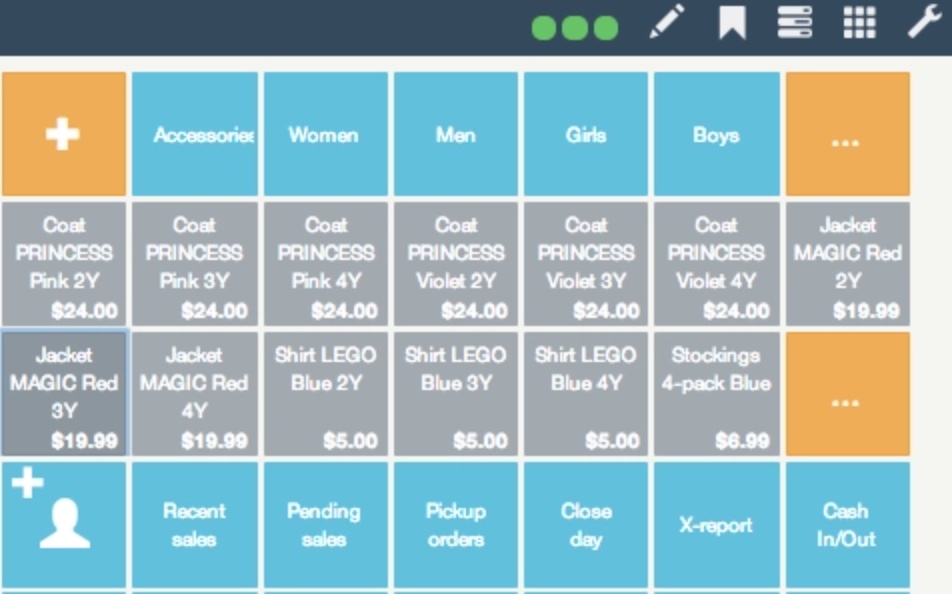
Task: Switch to grid layout view icon
Action: pyautogui.click(x=860, y=22)
